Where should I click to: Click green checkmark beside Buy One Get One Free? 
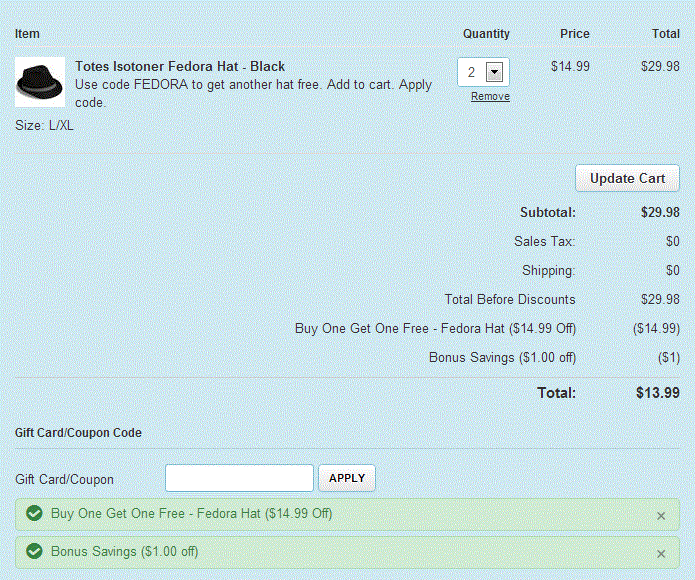tap(34, 514)
